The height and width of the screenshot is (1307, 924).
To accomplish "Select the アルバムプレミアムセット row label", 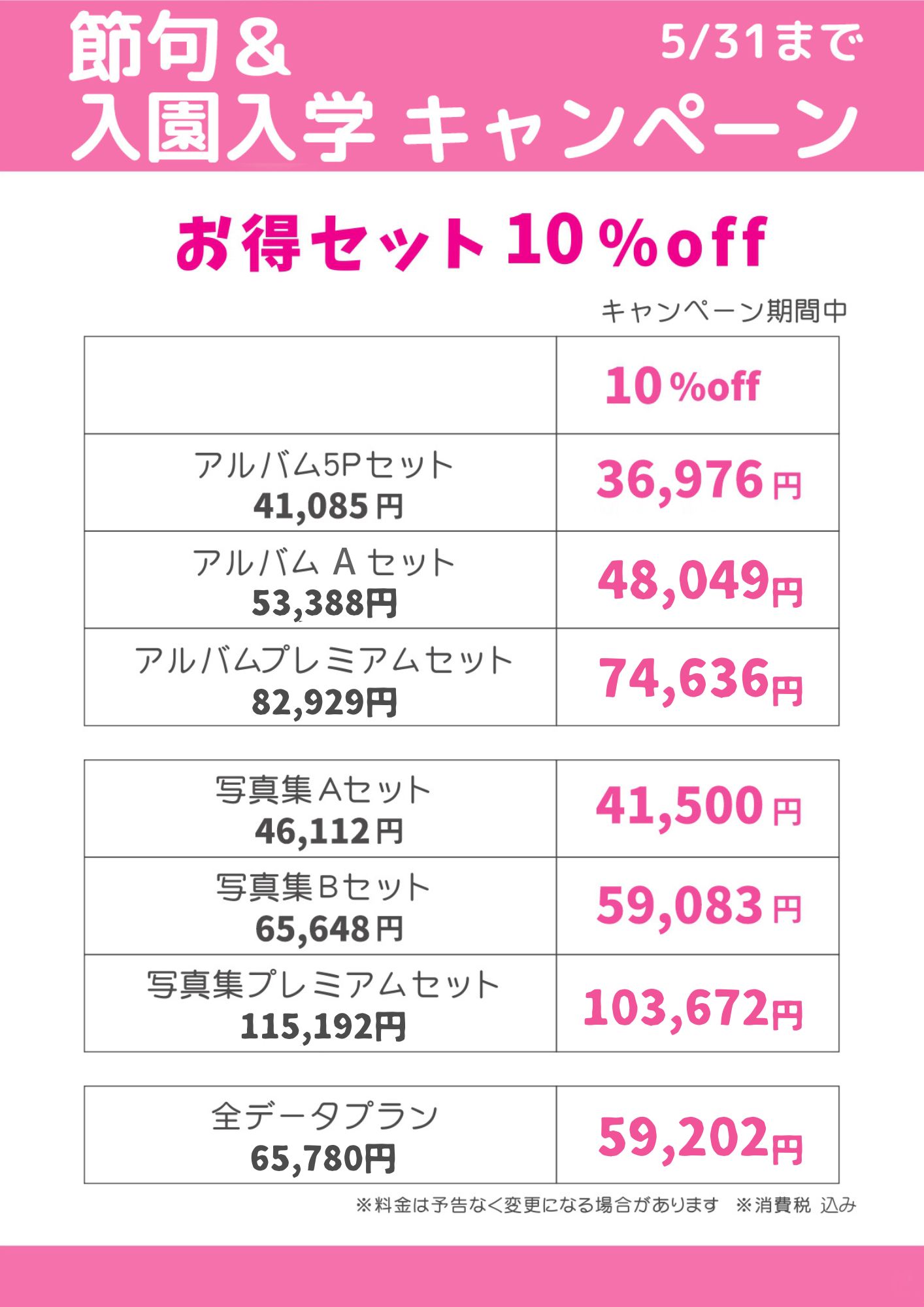I will point(324,661).
